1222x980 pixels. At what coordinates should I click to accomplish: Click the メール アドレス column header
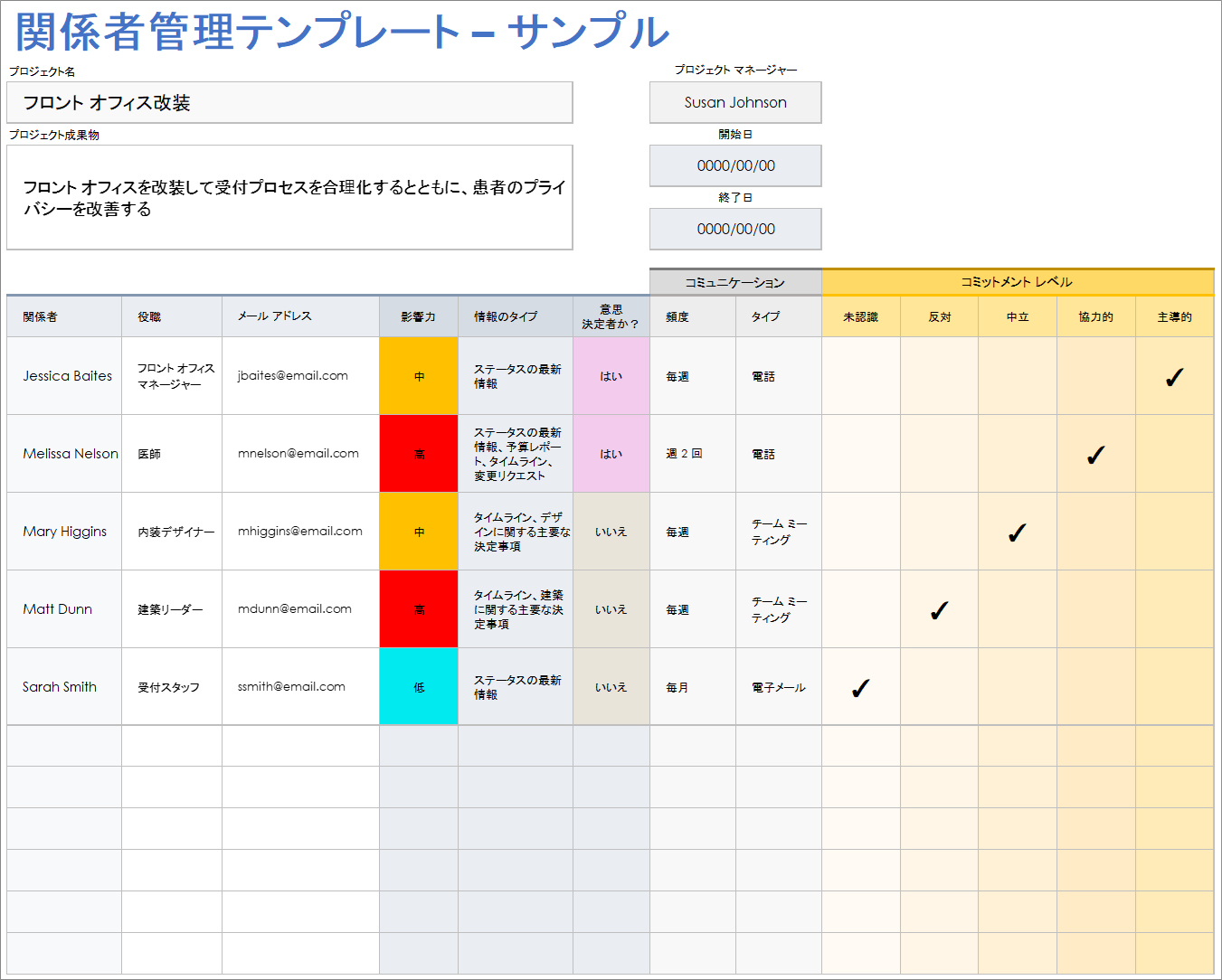coord(300,316)
